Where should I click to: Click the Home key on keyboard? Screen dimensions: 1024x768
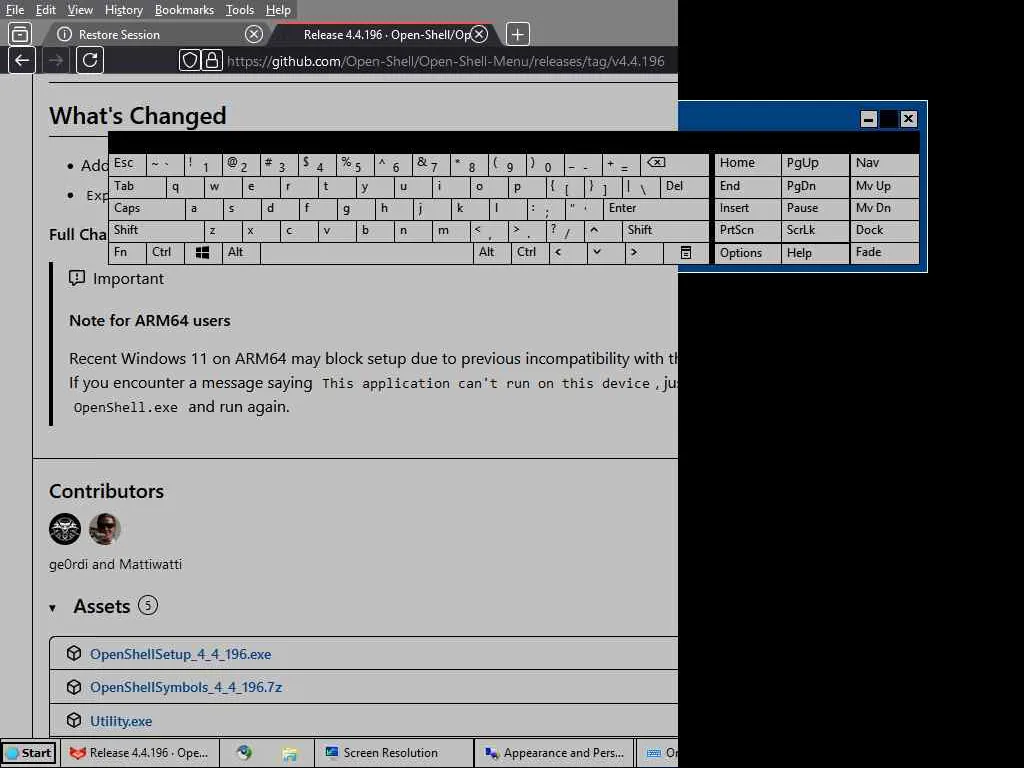(x=747, y=164)
